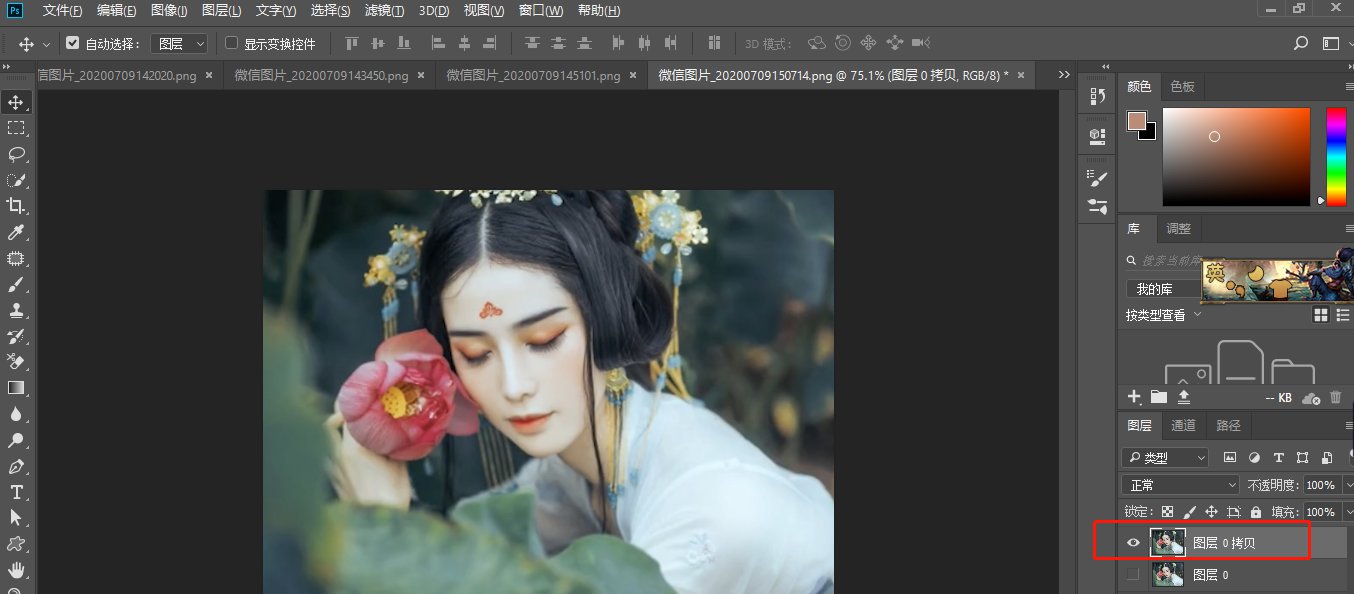Click the align left edges icon
1354x594 pixels.
(438, 43)
